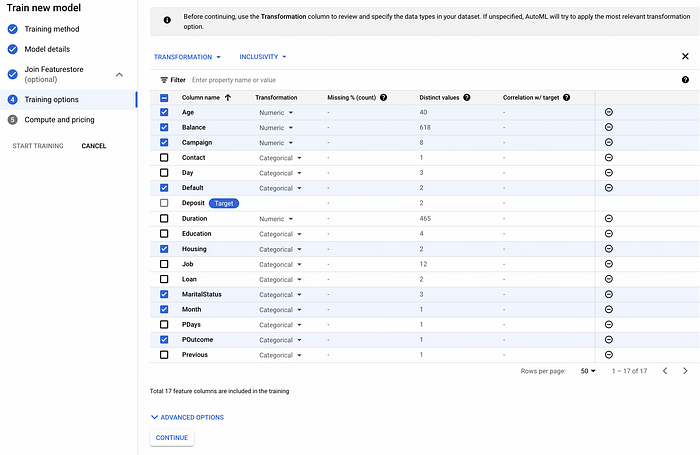Open the Rows per page dropdown

click(588, 371)
